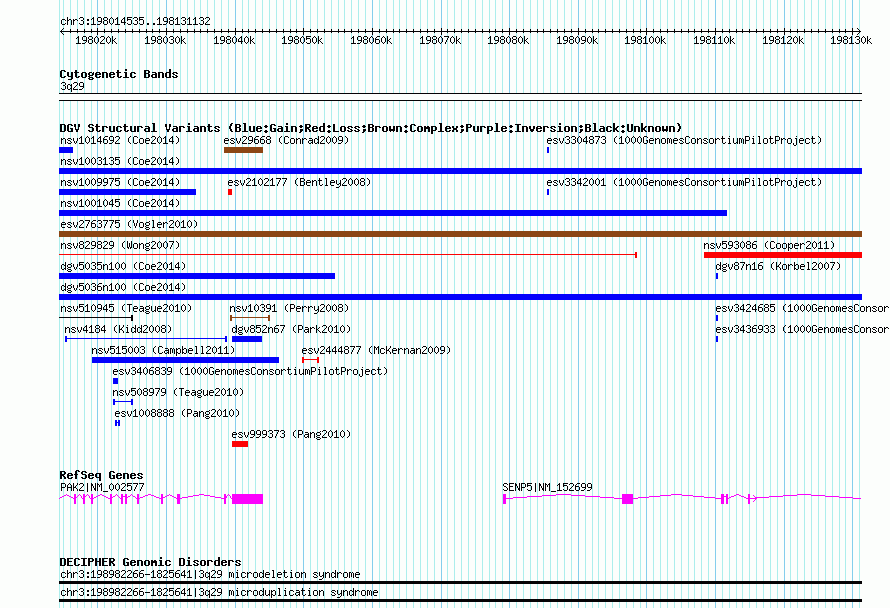Select the RefSeq Genes track heading
The width and height of the screenshot is (890, 608).
[101, 475]
